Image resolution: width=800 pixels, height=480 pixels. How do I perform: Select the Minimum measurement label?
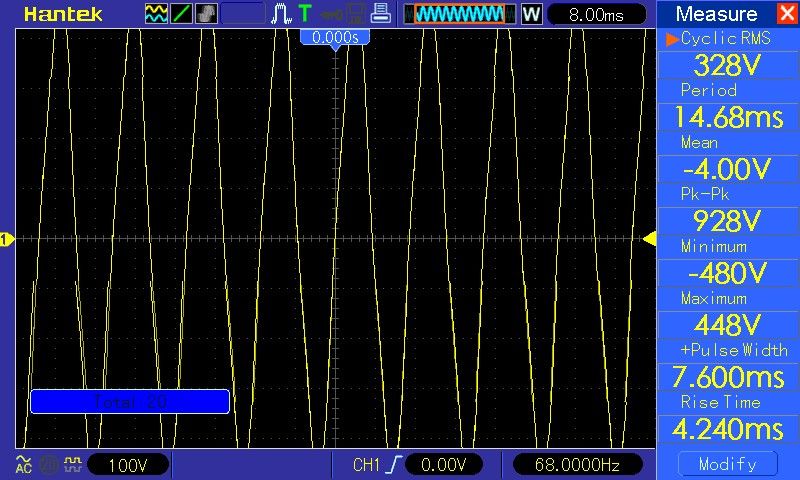coord(714,246)
